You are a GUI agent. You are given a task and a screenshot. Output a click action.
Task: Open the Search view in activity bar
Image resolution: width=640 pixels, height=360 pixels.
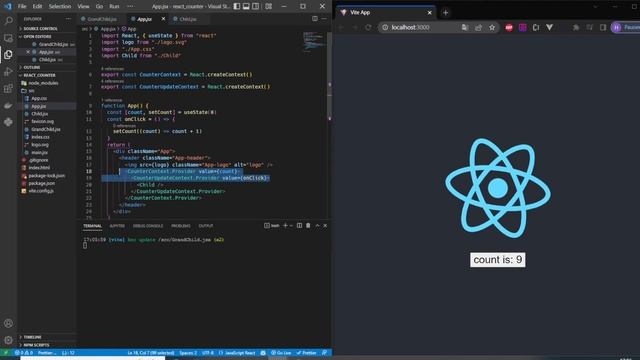pyautogui.click(x=8, y=21)
